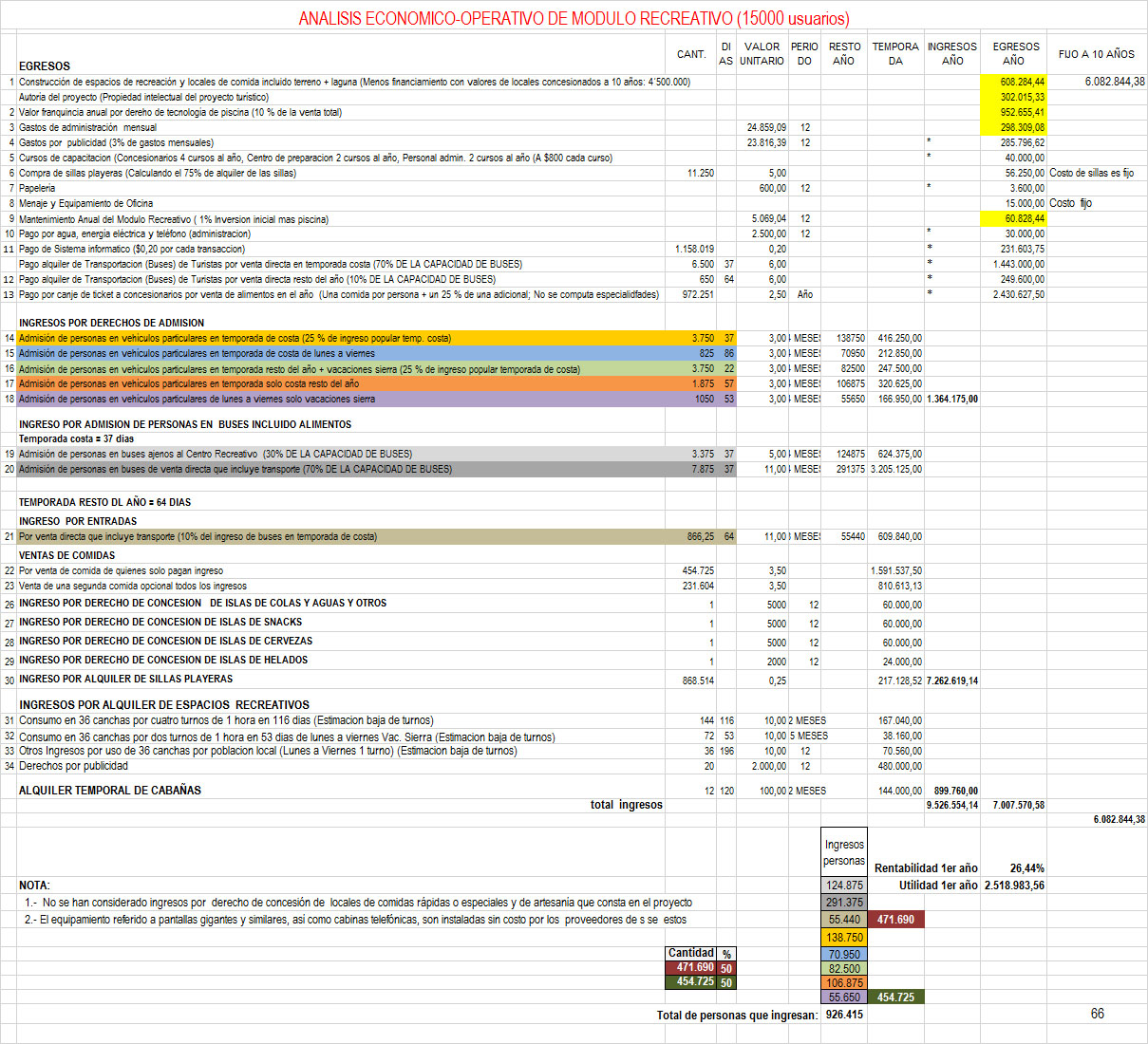Click the quantity 866,25 in row 21
1148x1044 pixels.
701,536
